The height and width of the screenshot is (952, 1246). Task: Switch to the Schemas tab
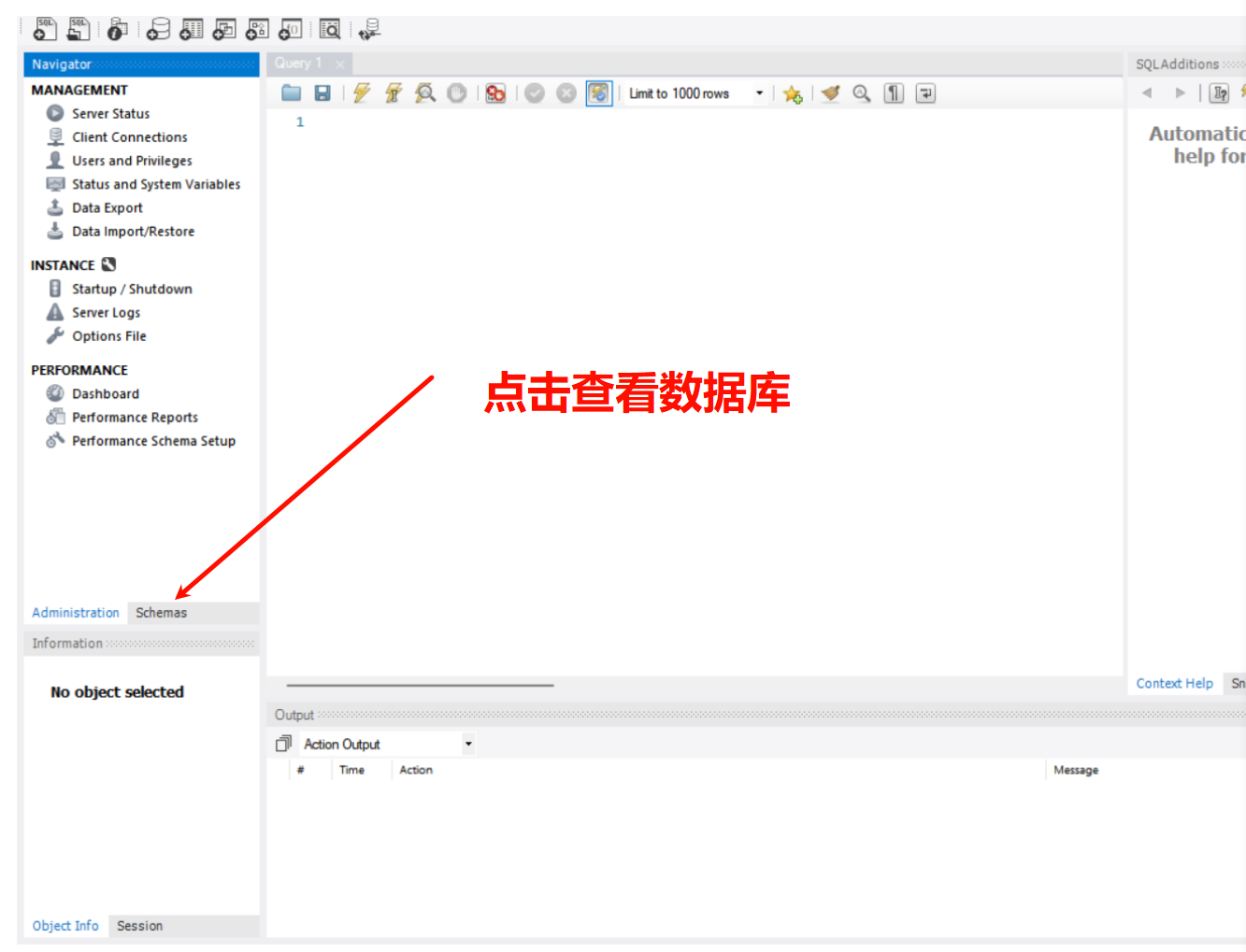(162, 613)
